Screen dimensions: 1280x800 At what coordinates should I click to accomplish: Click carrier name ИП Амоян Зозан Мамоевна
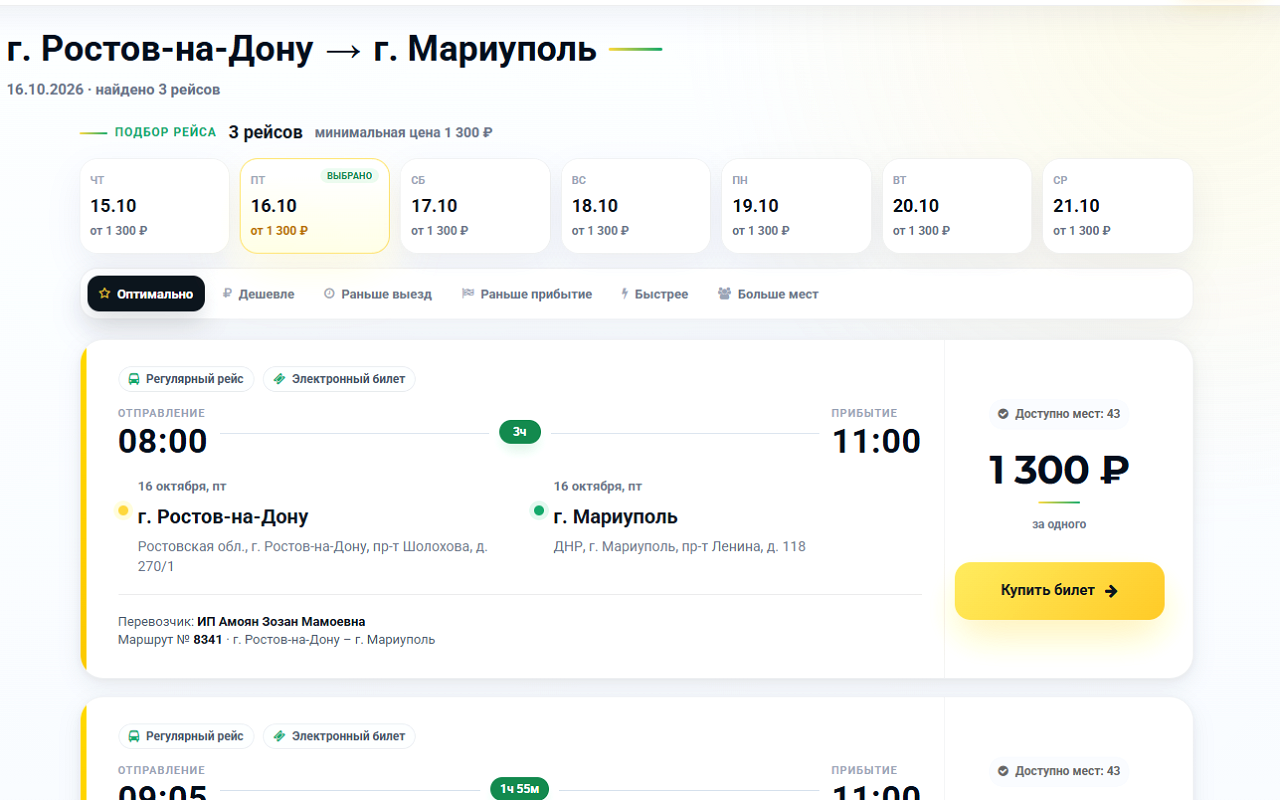(281, 622)
